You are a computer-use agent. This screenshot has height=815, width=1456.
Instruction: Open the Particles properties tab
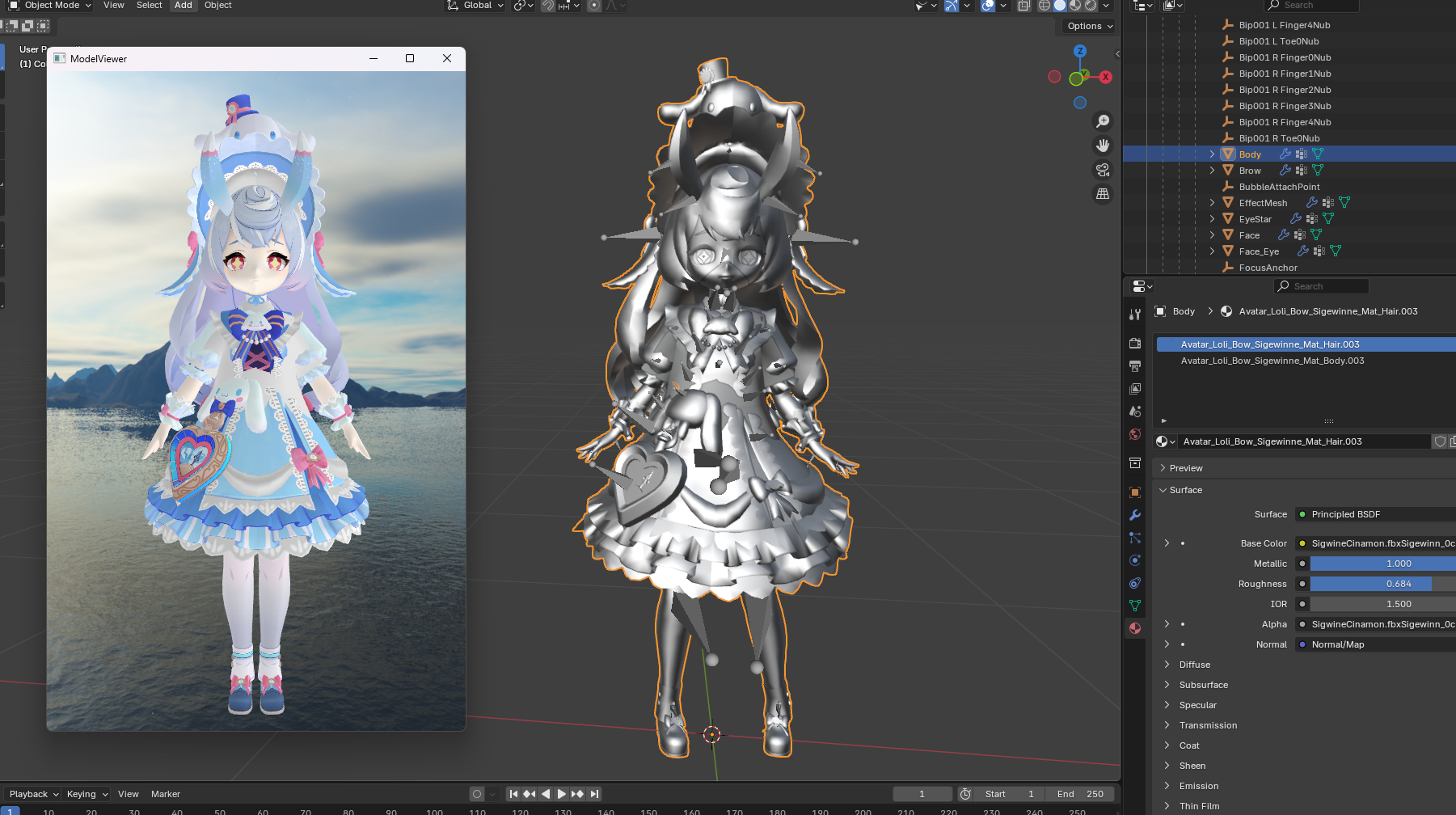[1135, 538]
